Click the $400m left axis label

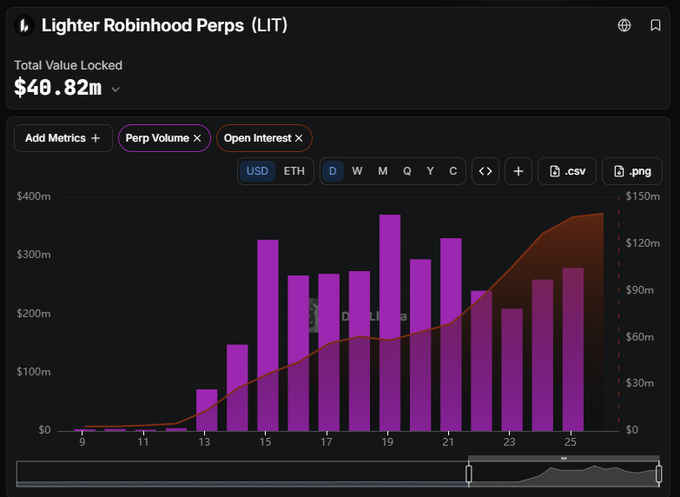point(33,196)
